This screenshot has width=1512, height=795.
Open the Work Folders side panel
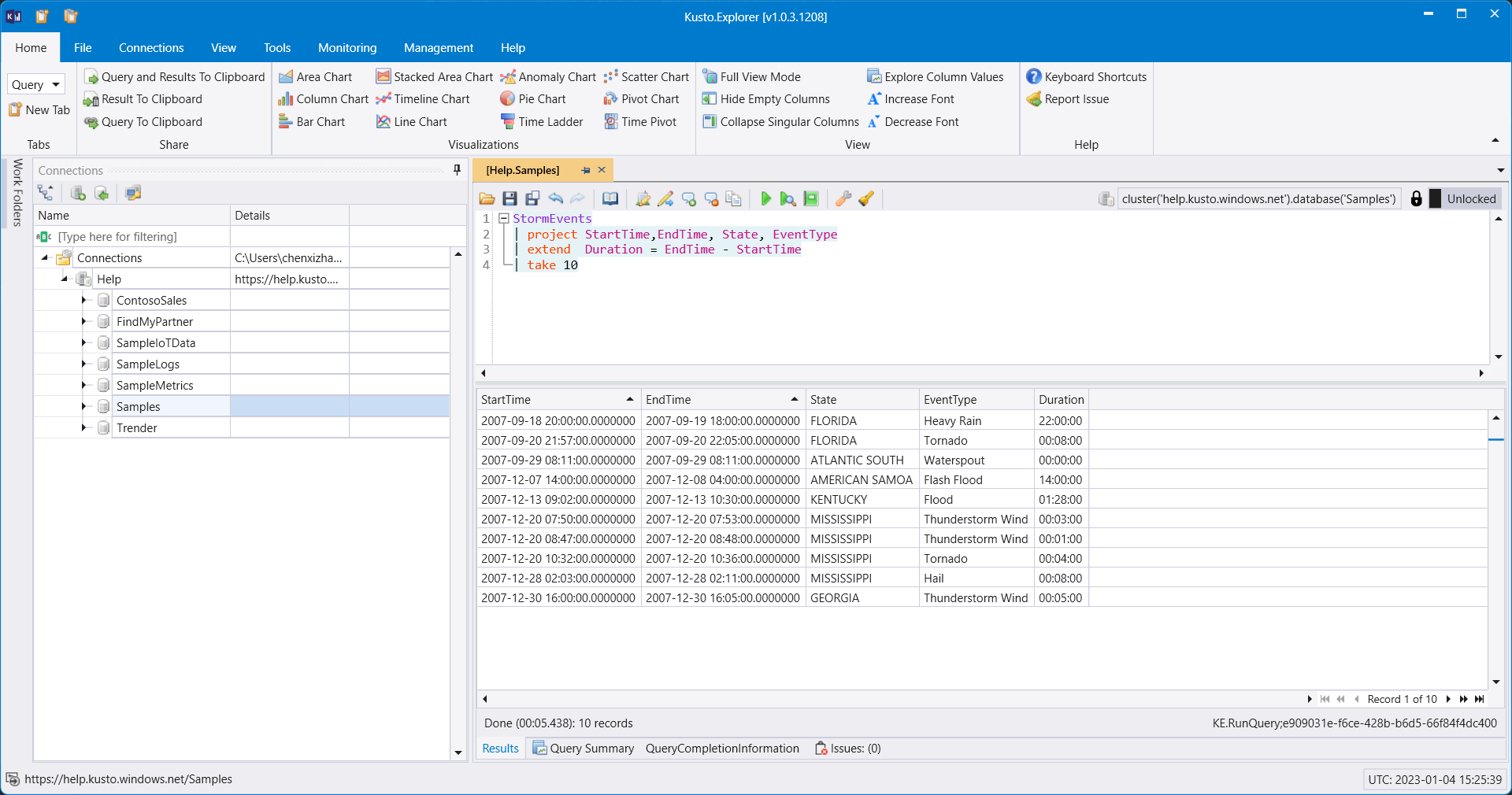coord(17,194)
